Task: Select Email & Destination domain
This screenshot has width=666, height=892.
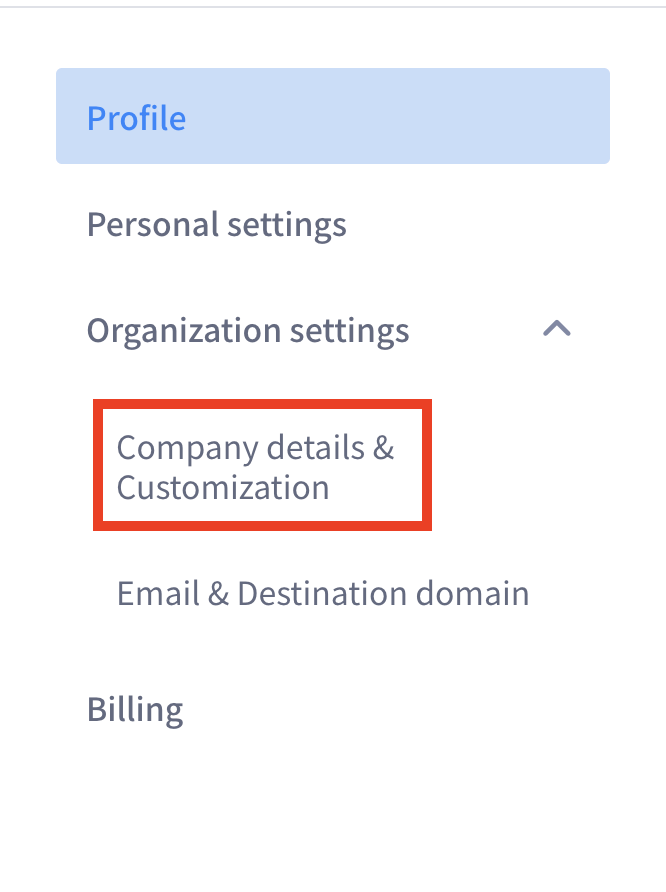Action: [322, 593]
